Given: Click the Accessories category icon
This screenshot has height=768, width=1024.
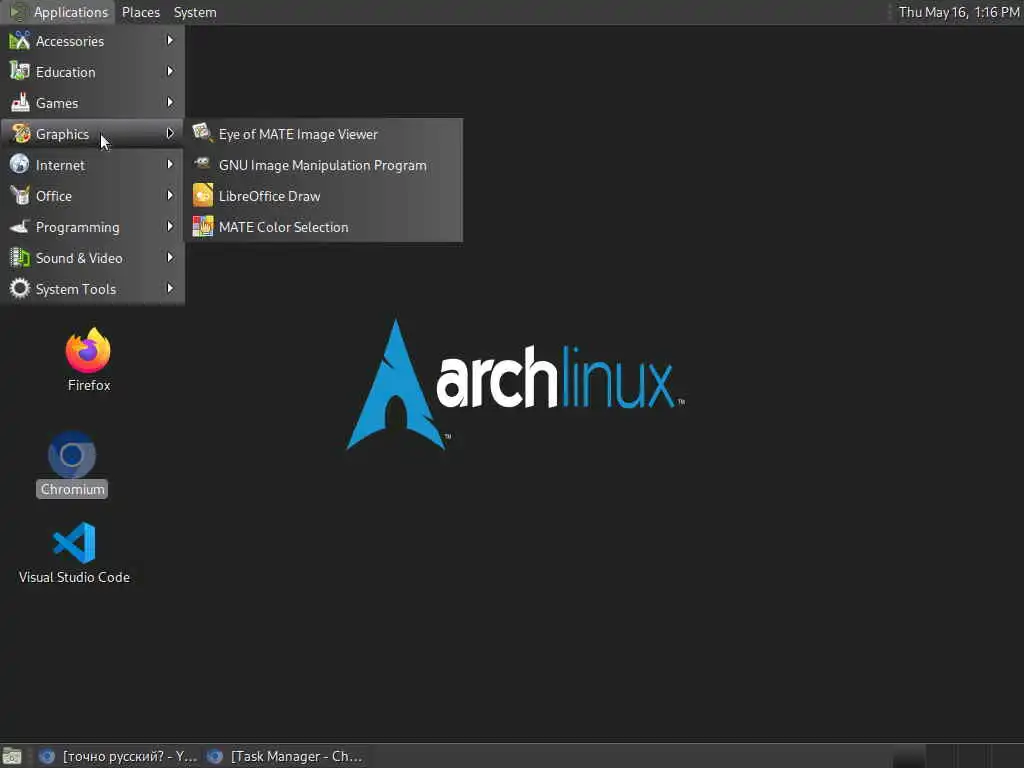Looking at the screenshot, I should [x=20, y=40].
